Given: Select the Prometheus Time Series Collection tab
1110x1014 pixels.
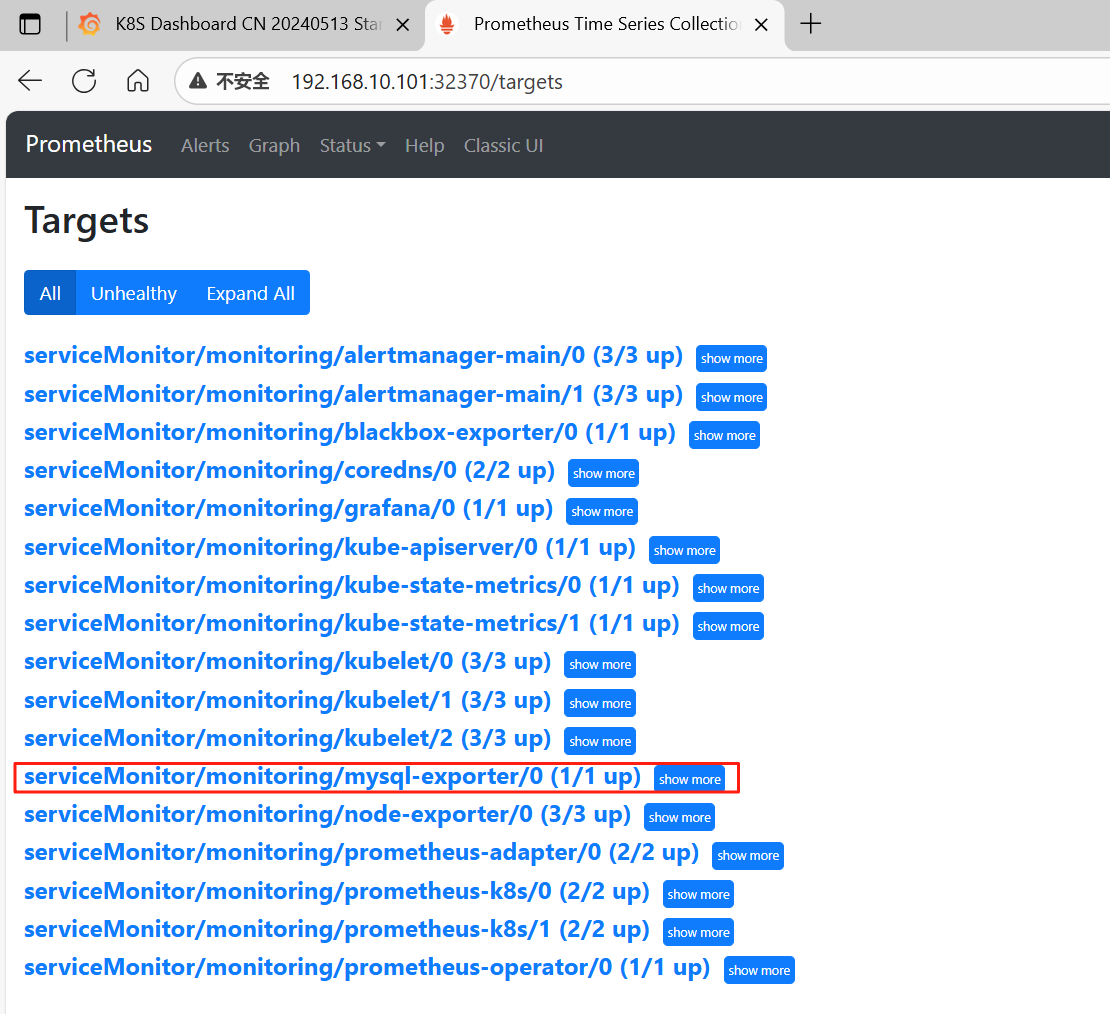Looking at the screenshot, I should [x=604, y=25].
